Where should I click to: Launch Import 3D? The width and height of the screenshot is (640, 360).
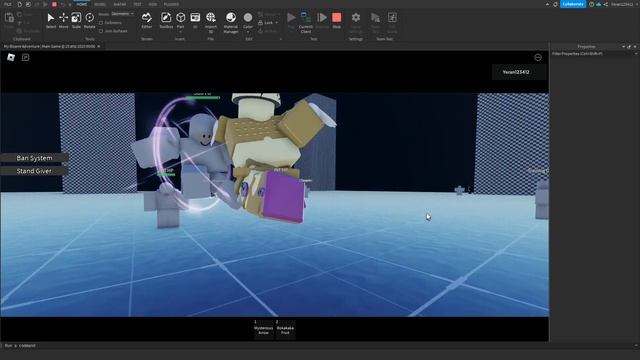point(211,22)
